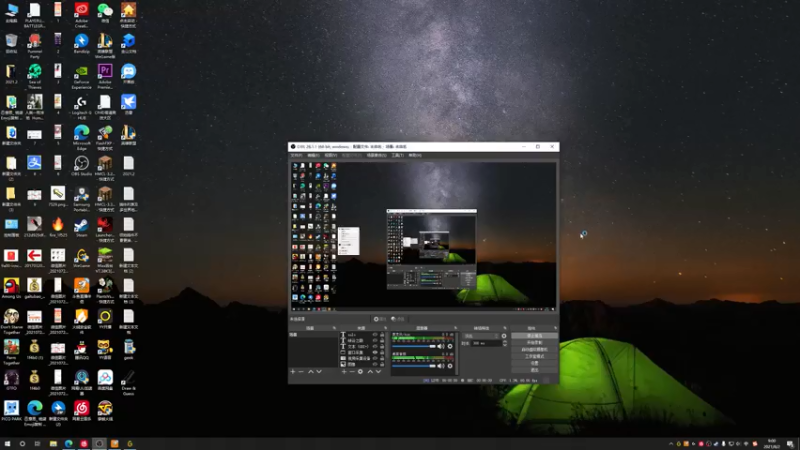Open the Windows Start button on taskbar

[7, 443]
